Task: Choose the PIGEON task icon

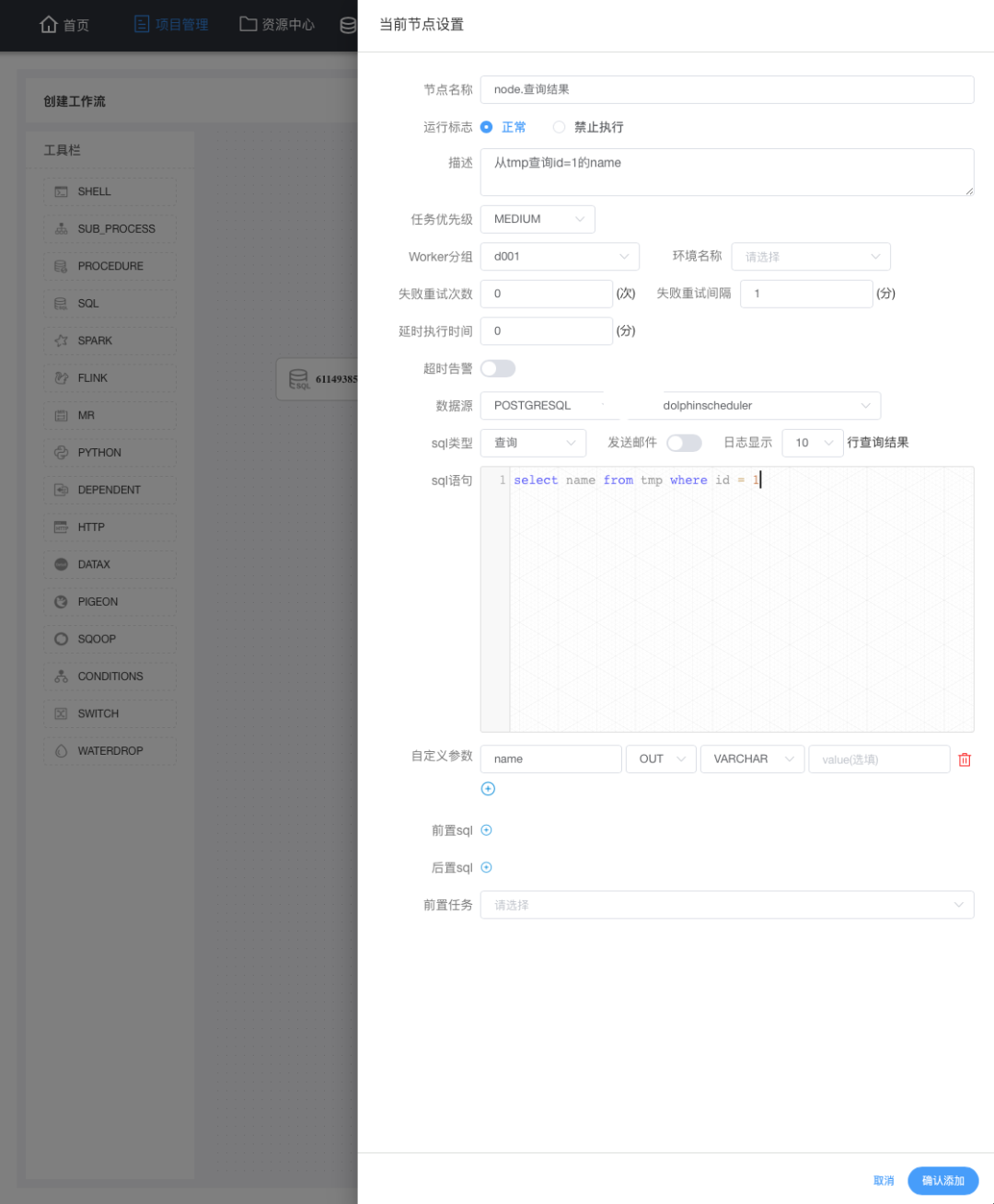Action: [x=61, y=601]
